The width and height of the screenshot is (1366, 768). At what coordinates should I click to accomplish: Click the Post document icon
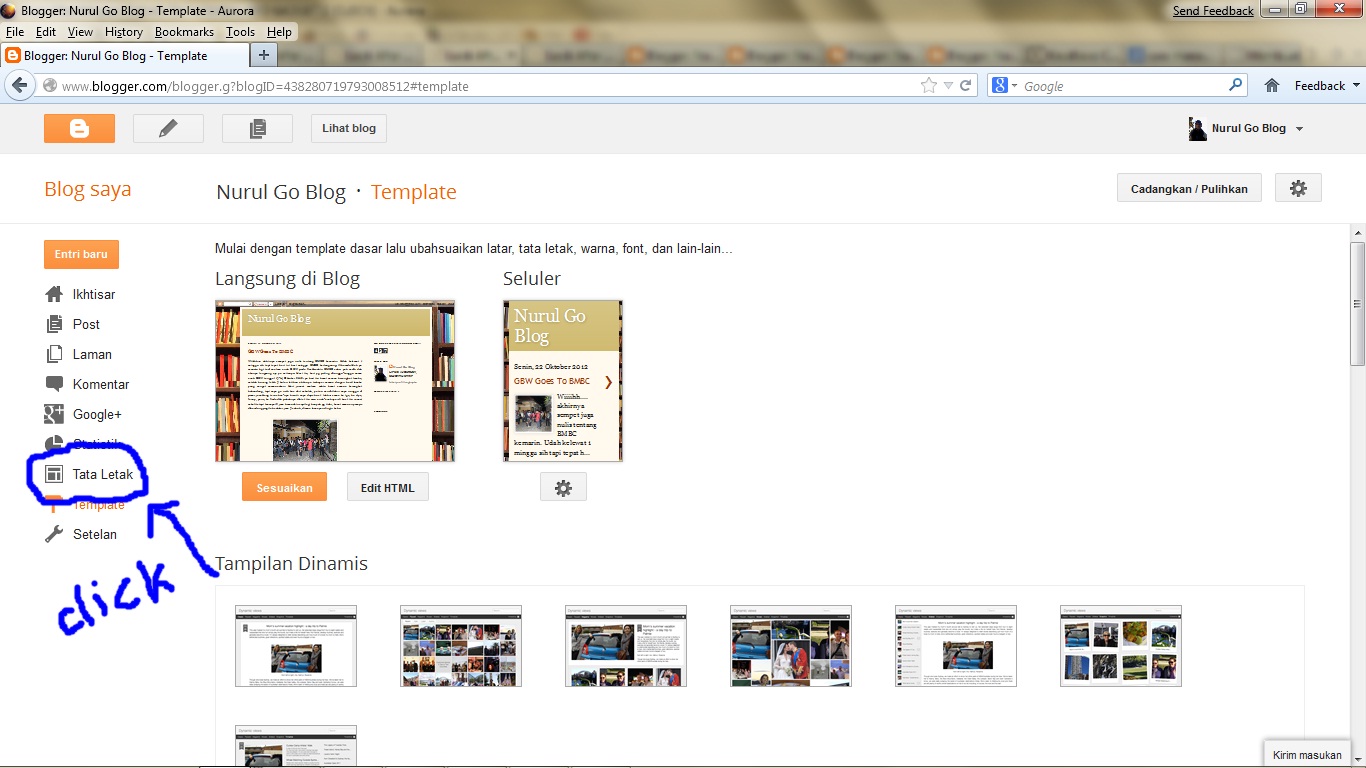coord(54,324)
